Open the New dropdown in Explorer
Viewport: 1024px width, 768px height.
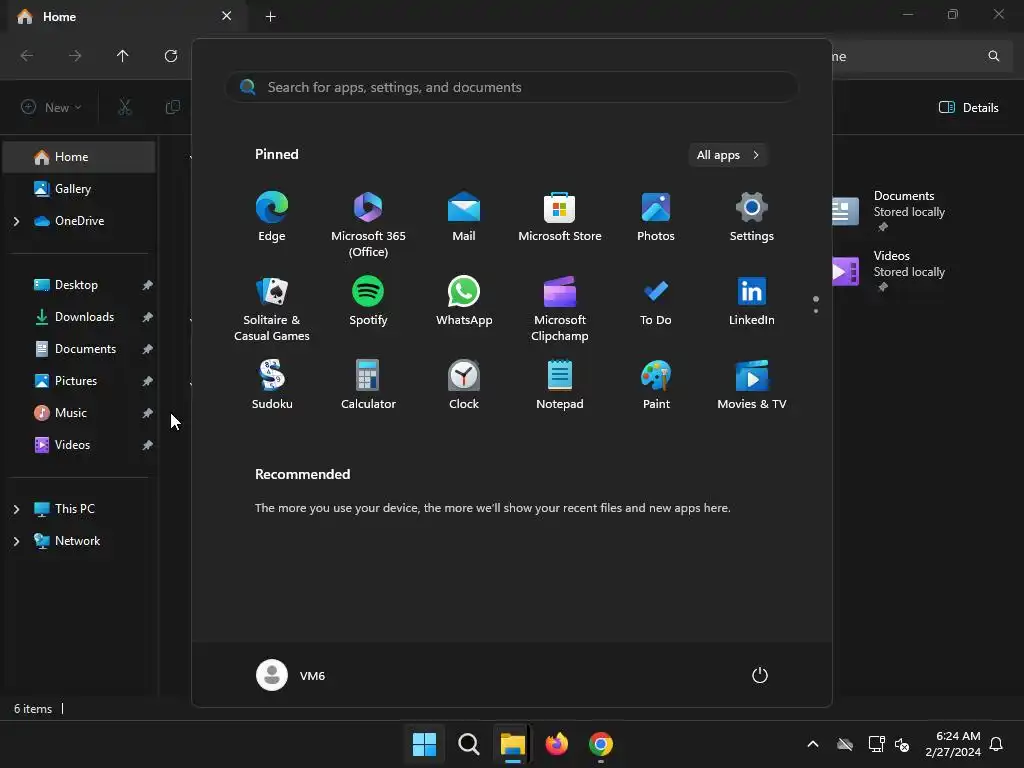pyautogui.click(x=51, y=107)
